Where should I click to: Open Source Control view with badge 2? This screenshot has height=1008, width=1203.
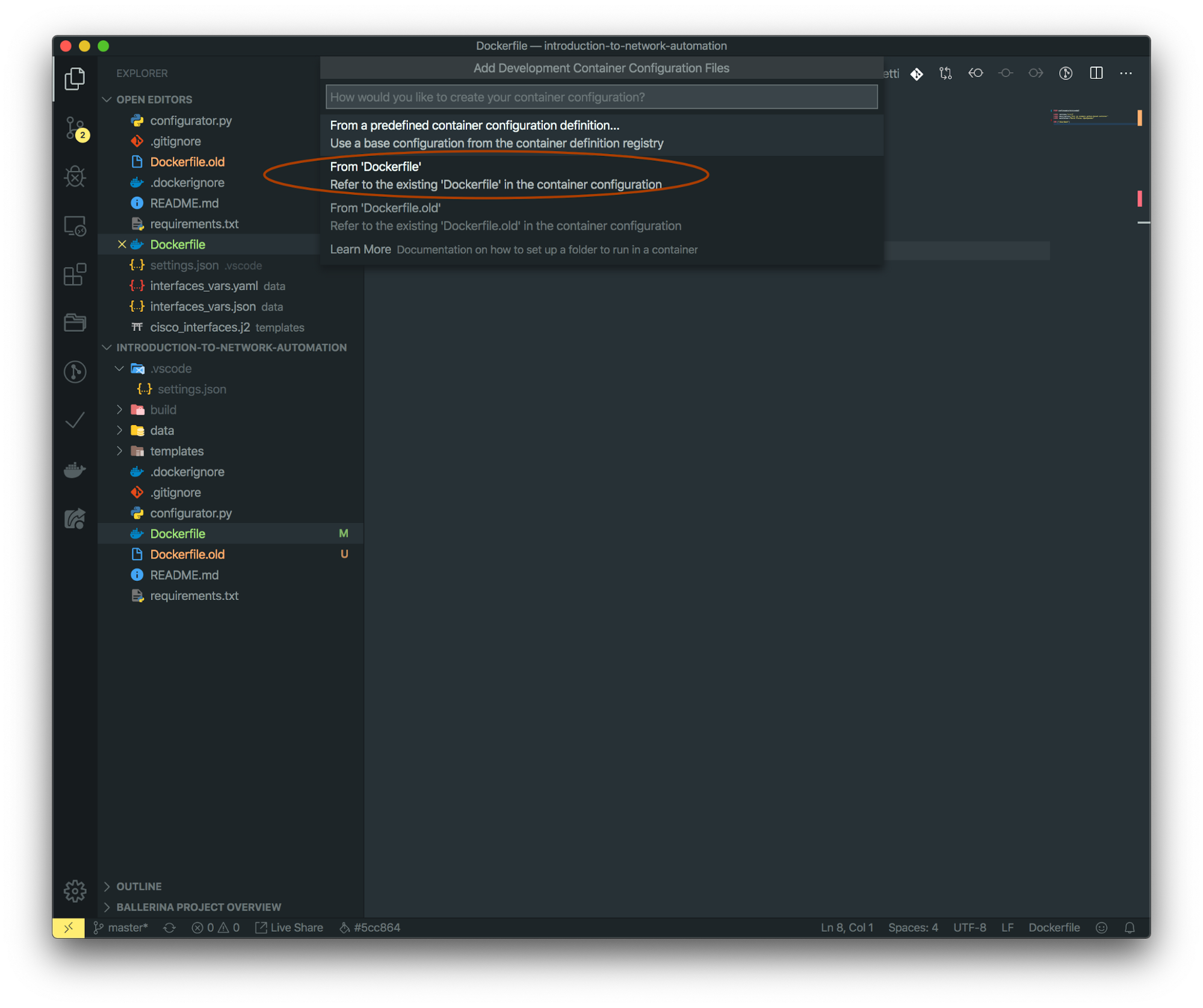point(76,128)
